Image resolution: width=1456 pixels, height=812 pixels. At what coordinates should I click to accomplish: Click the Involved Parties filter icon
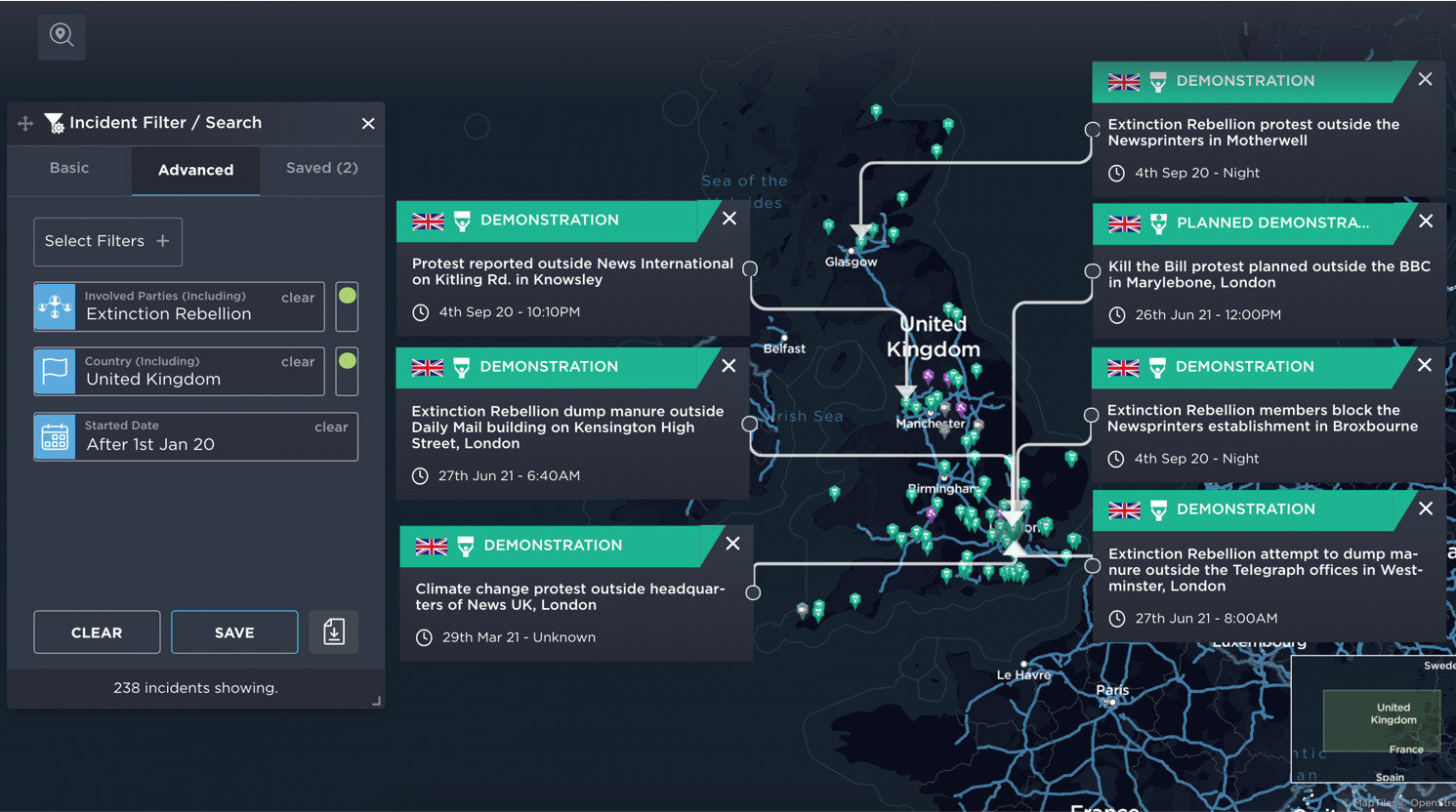click(x=55, y=306)
